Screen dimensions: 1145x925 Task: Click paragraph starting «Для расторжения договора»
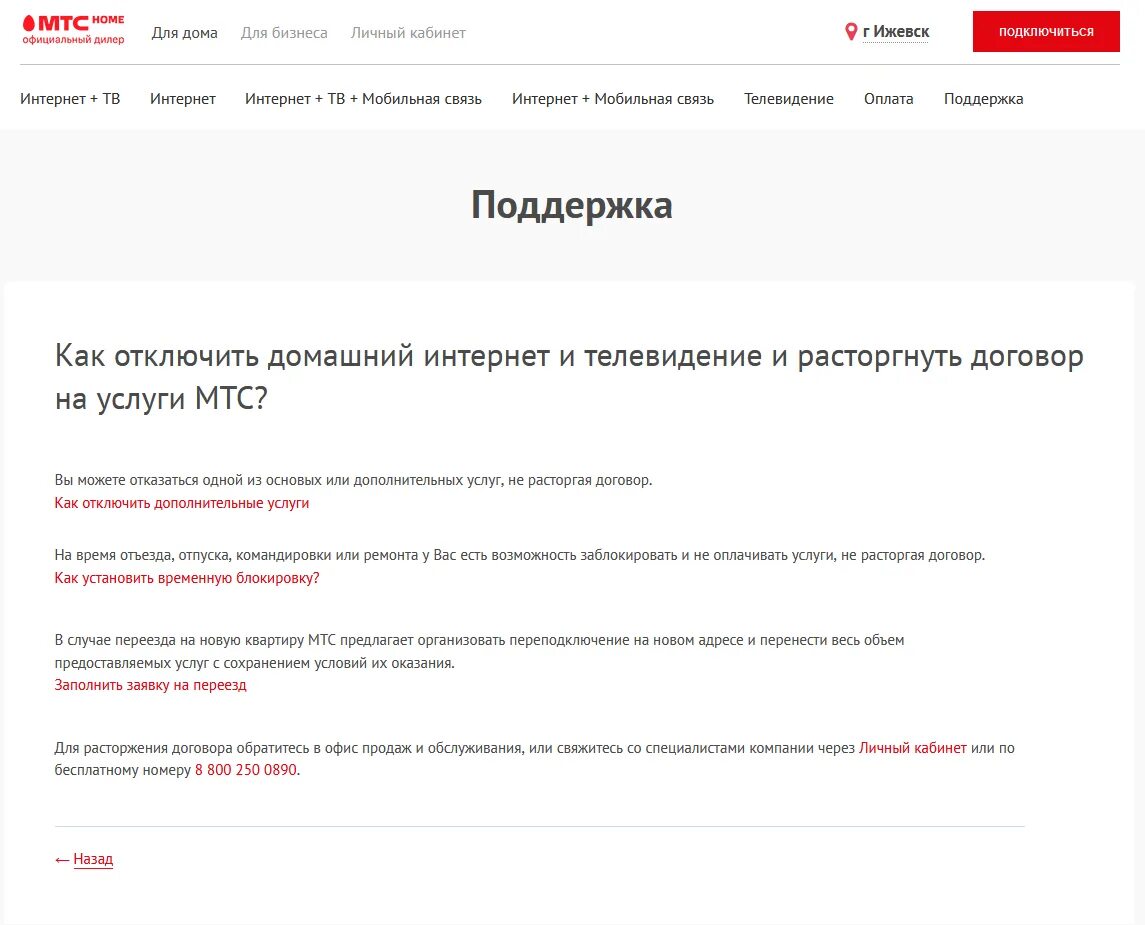[x=535, y=759]
